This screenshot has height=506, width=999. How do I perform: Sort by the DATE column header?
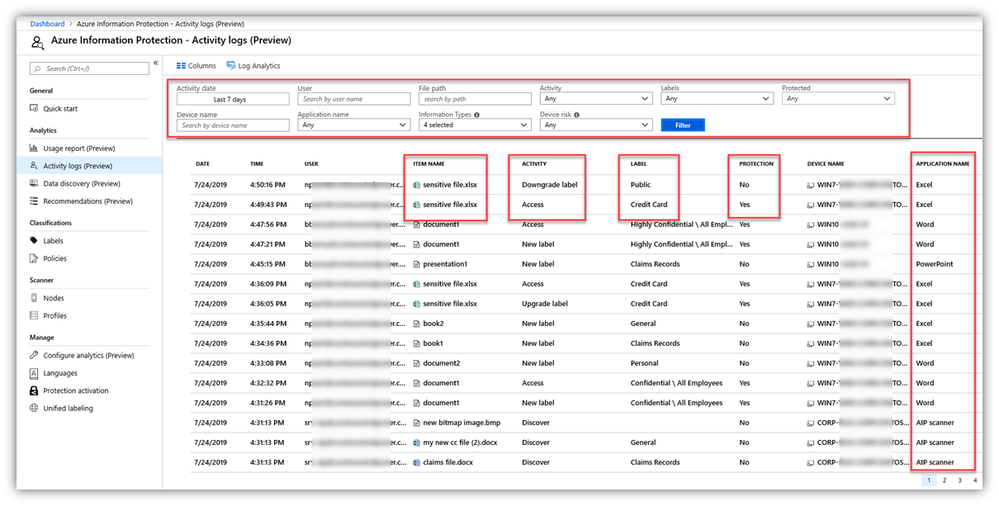pos(202,164)
